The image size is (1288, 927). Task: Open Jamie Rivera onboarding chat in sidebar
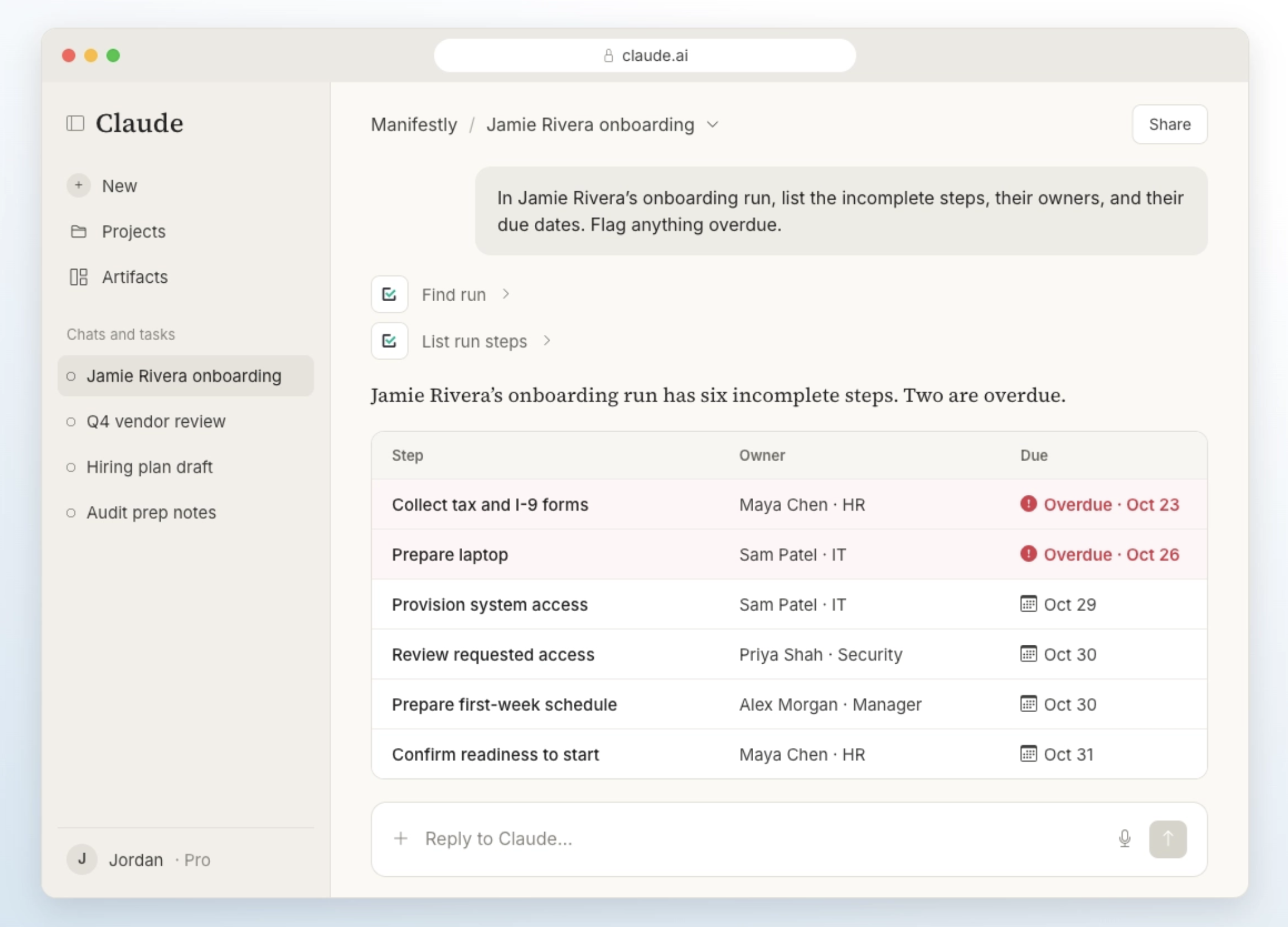point(185,376)
